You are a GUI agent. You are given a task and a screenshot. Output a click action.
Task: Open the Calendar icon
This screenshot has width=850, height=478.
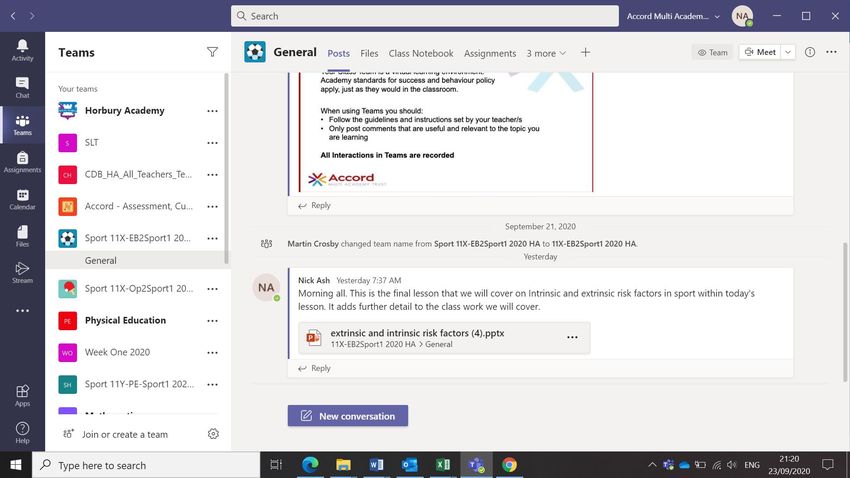(22, 199)
